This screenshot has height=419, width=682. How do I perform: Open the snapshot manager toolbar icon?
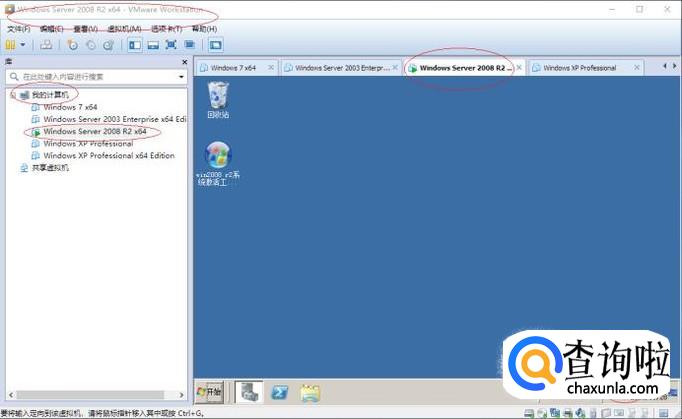click(108, 44)
